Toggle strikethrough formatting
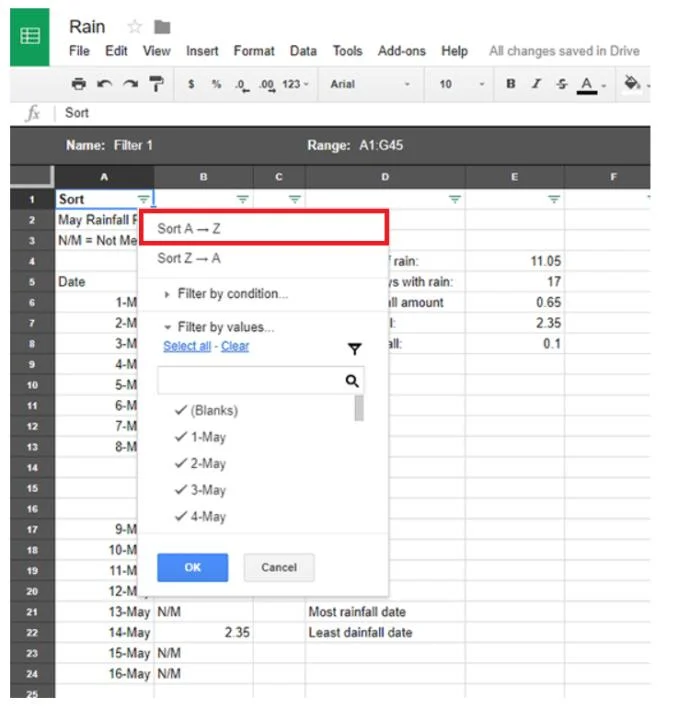This screenshot has width=690, height=720. click(x=561, y=84)
